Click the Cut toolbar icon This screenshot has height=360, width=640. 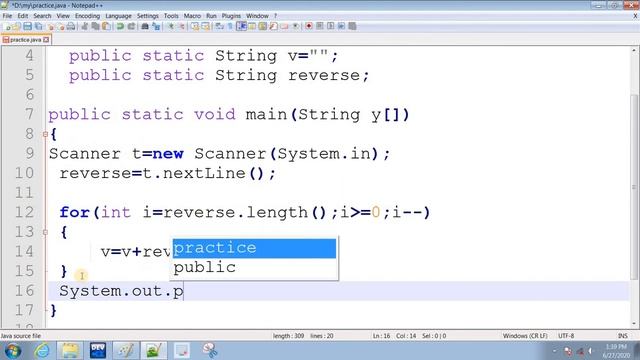(x=84, y=27)
